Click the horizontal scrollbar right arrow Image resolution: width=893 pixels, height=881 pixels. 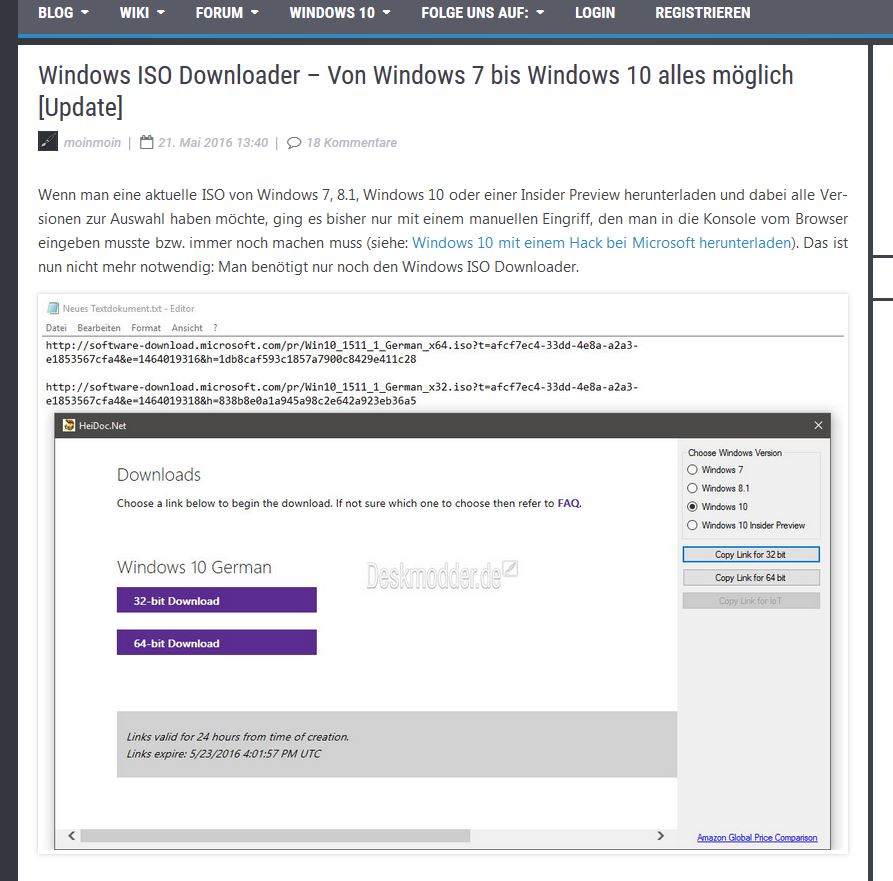661,835
